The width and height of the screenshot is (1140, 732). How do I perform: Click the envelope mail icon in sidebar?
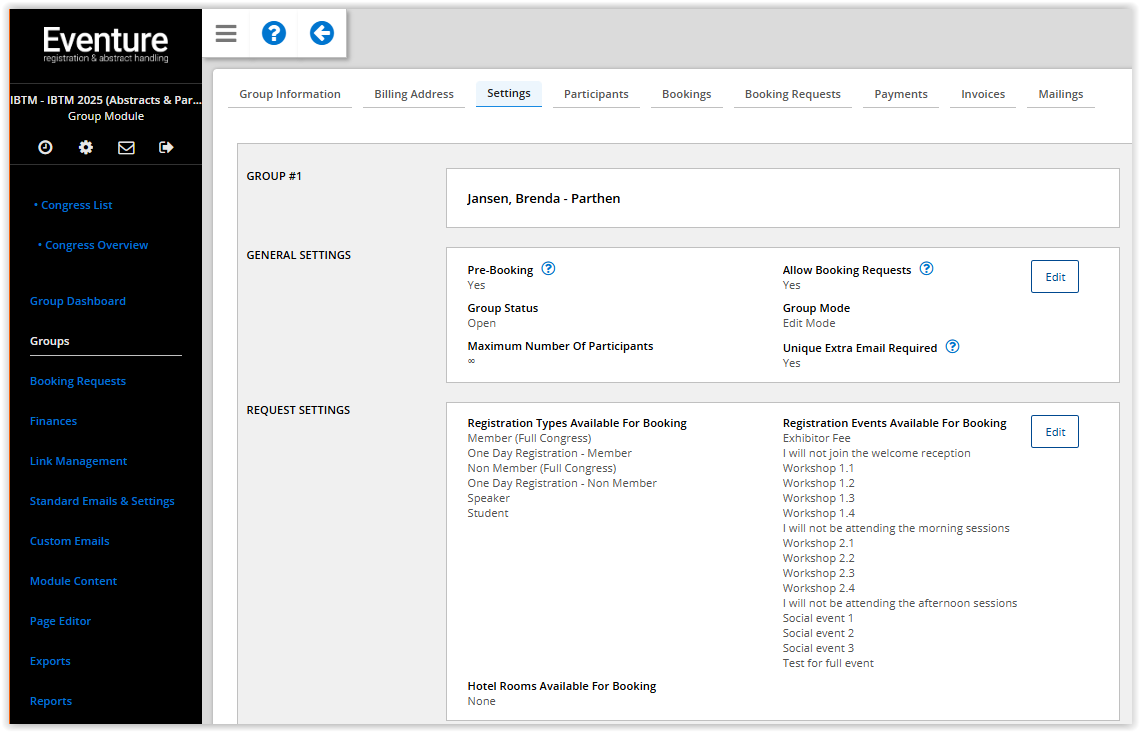[126, 147]
